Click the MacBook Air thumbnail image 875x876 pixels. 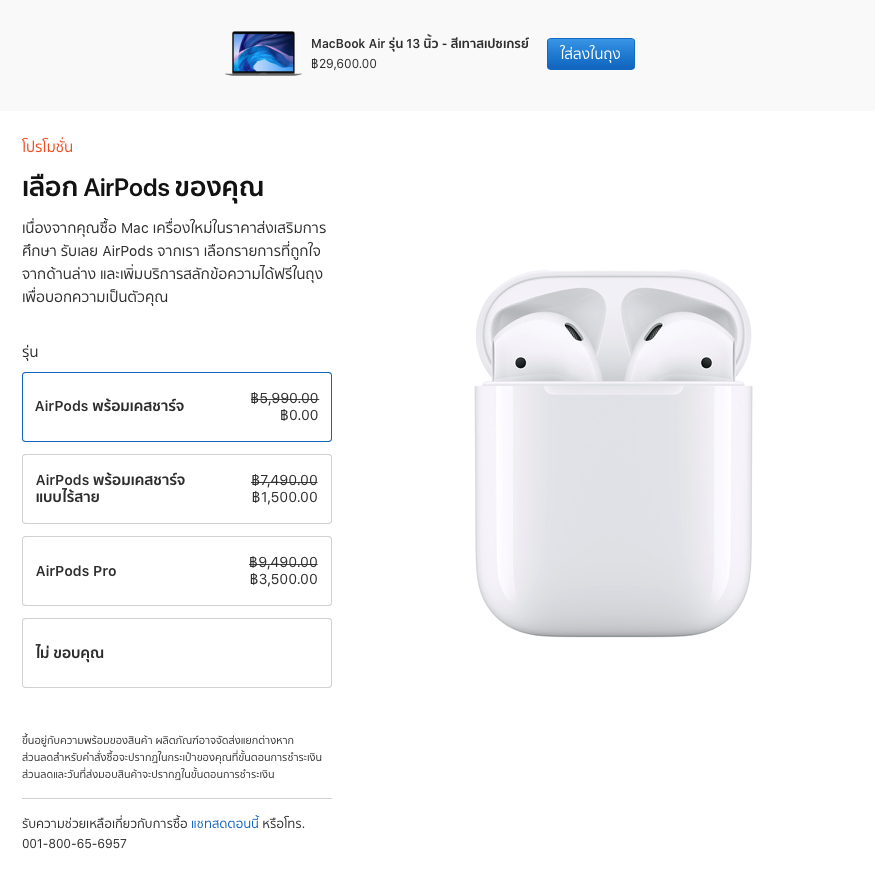263,54
